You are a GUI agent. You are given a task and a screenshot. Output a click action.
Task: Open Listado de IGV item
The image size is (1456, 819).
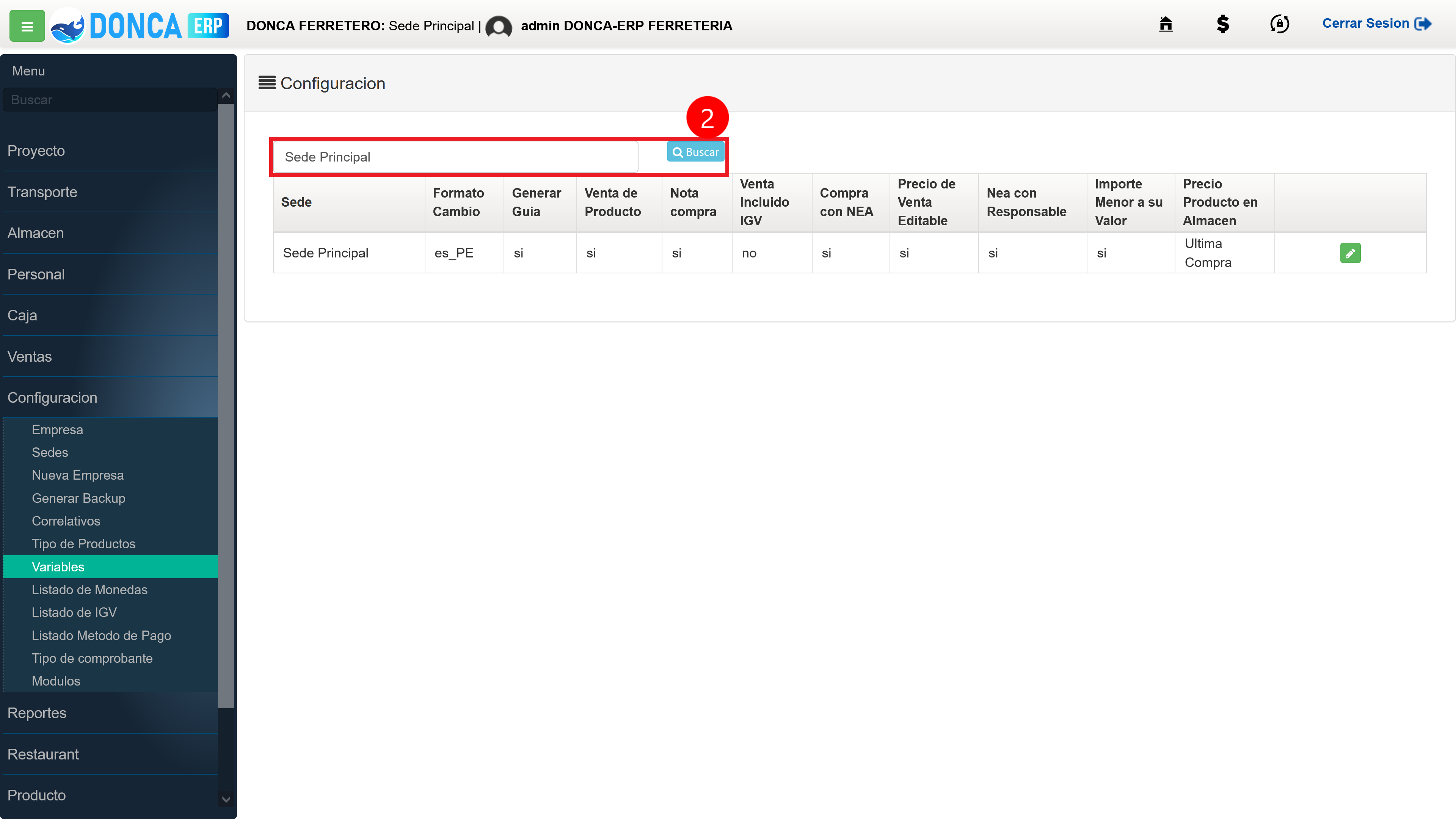(x=110, y=613)
